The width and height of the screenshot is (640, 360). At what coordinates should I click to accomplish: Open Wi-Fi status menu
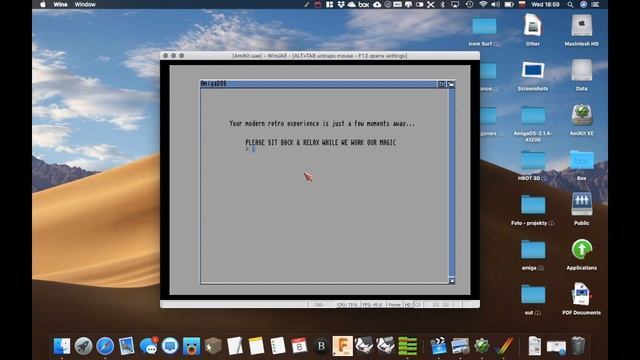coord(483,4)
